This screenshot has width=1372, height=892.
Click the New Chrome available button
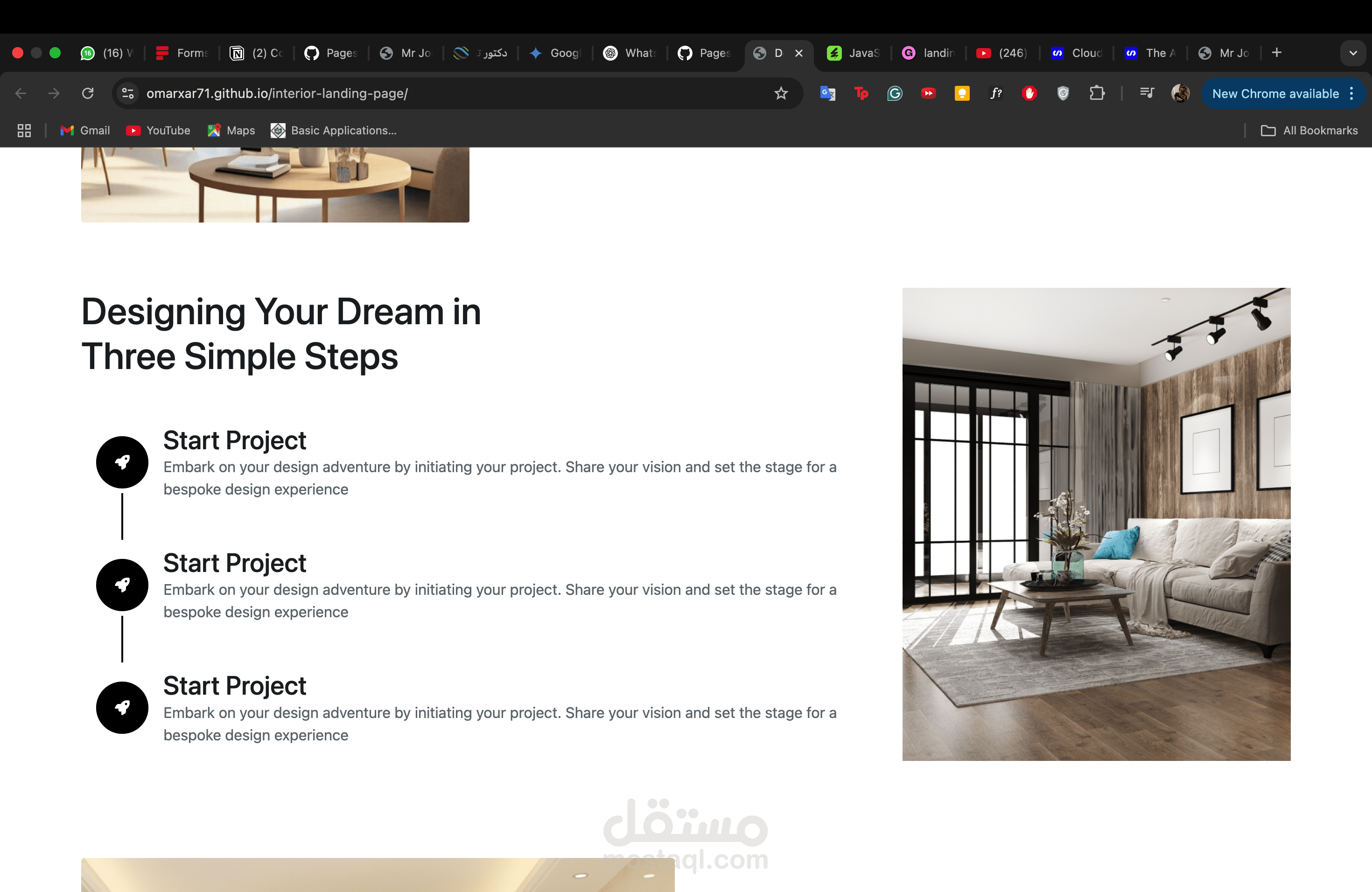click(x=1274, y=93)
